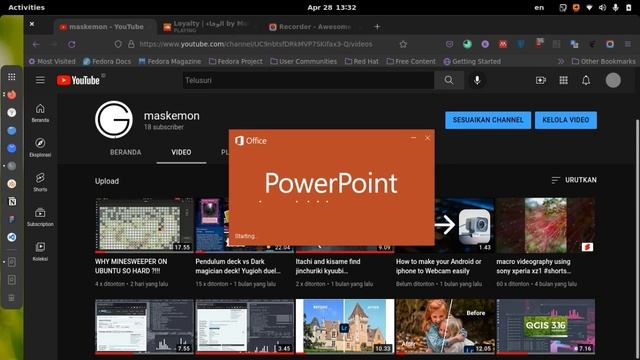Open the Fedora Magazine bookmark
The width and height of the screenshot is (640, 360).
[x=170, y=61]
